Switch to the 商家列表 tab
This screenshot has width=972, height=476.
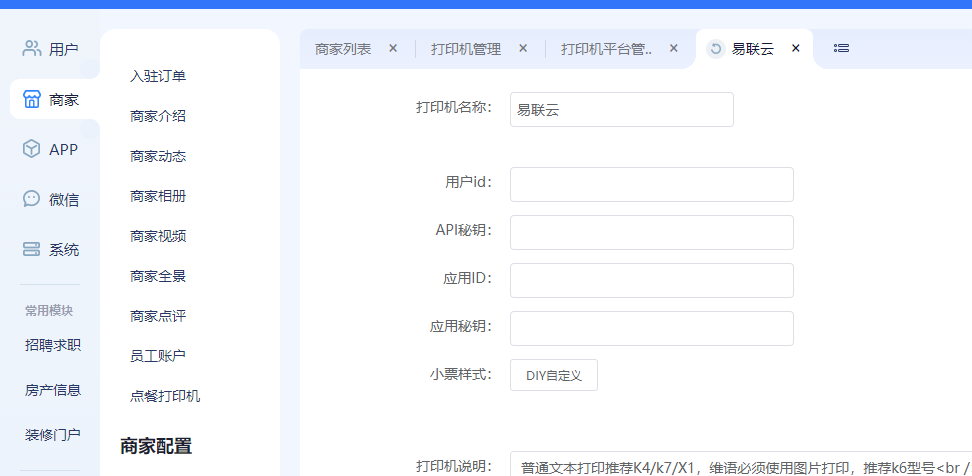click(x=343, y=49)
